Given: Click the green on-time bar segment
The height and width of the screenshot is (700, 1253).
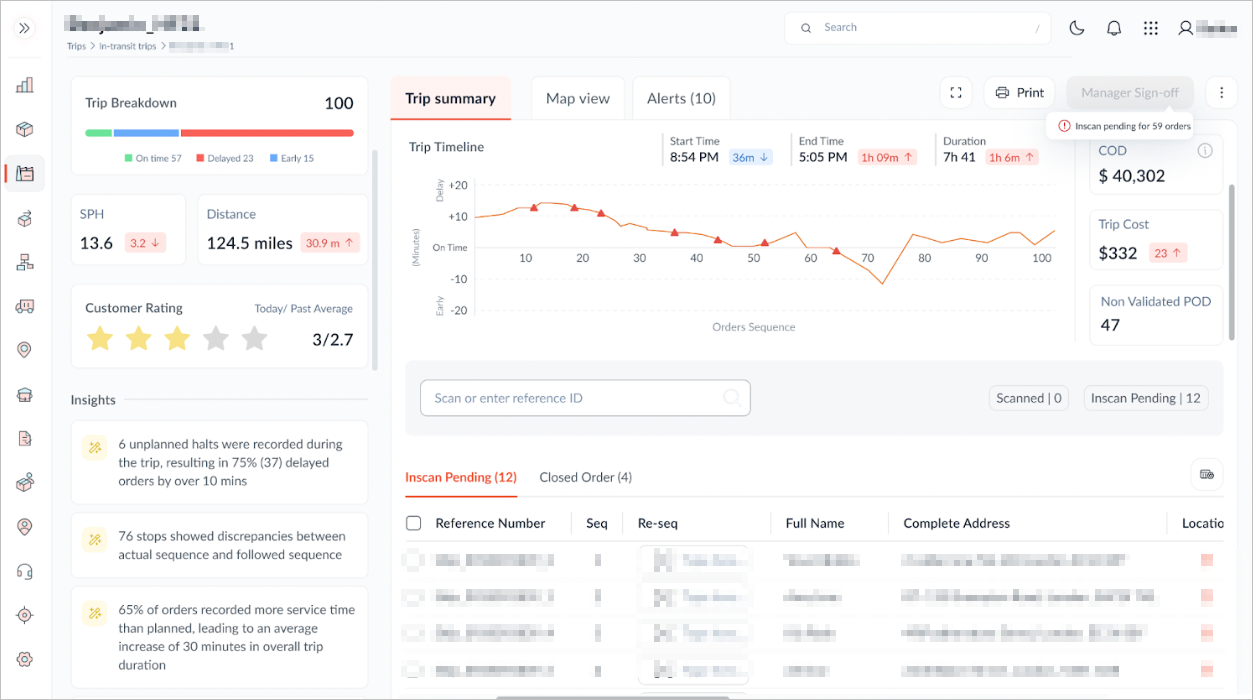Looking at the screenshot, I should click(98, 132).
